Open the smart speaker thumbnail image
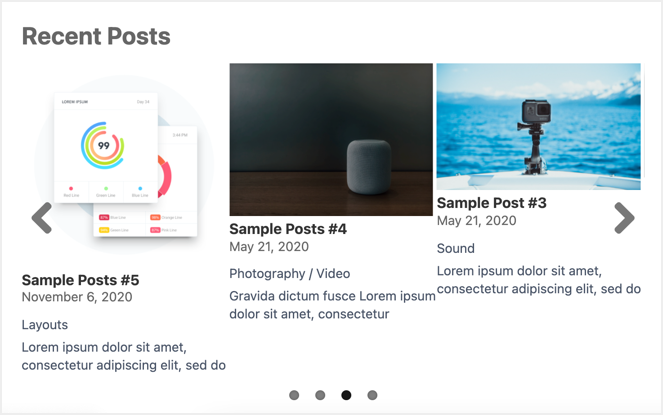The width and height of the screenshot is (663, 415). click(331, 139)
